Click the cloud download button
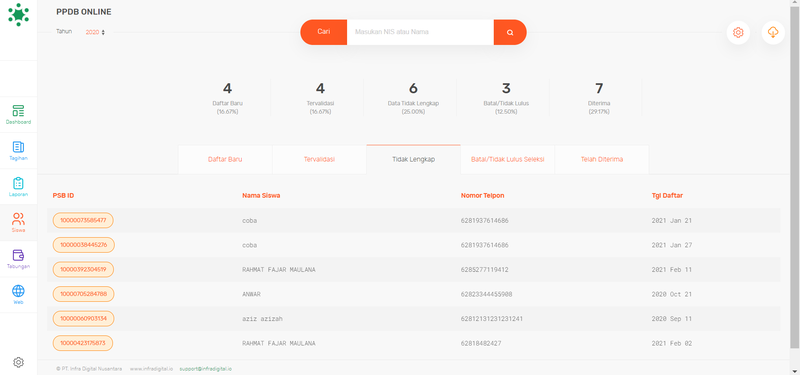Image resolution: width=800 pixels, height=375 pixels. tap(773, 33)
